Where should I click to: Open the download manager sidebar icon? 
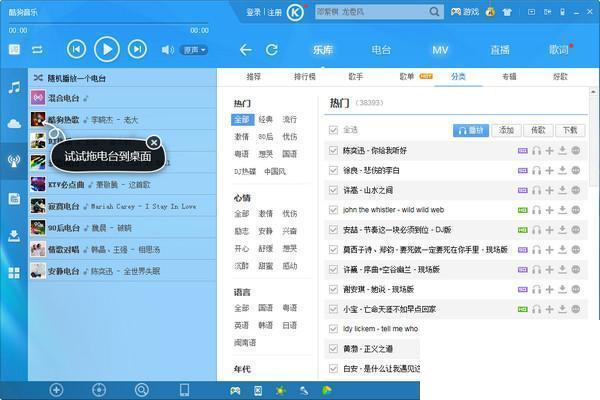click(x=14, y=236)
